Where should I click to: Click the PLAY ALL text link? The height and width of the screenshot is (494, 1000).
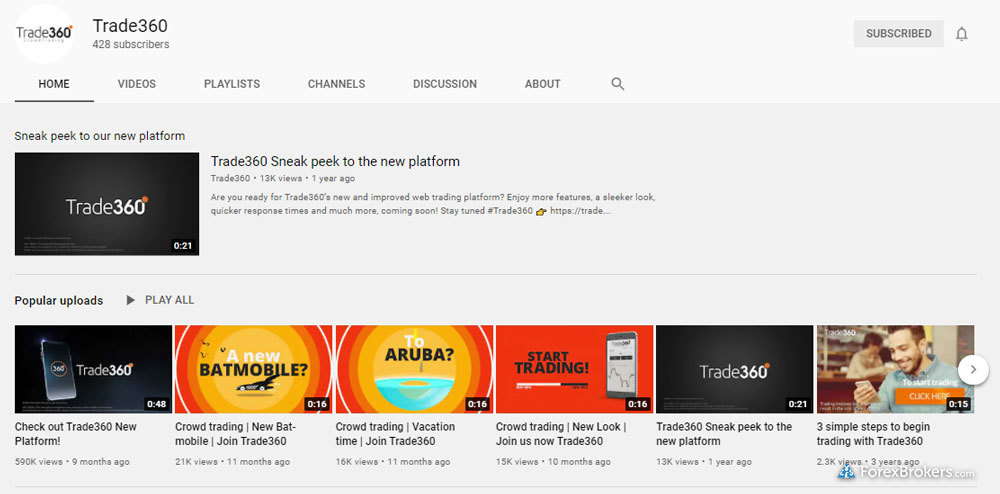(x=170, y=300)
